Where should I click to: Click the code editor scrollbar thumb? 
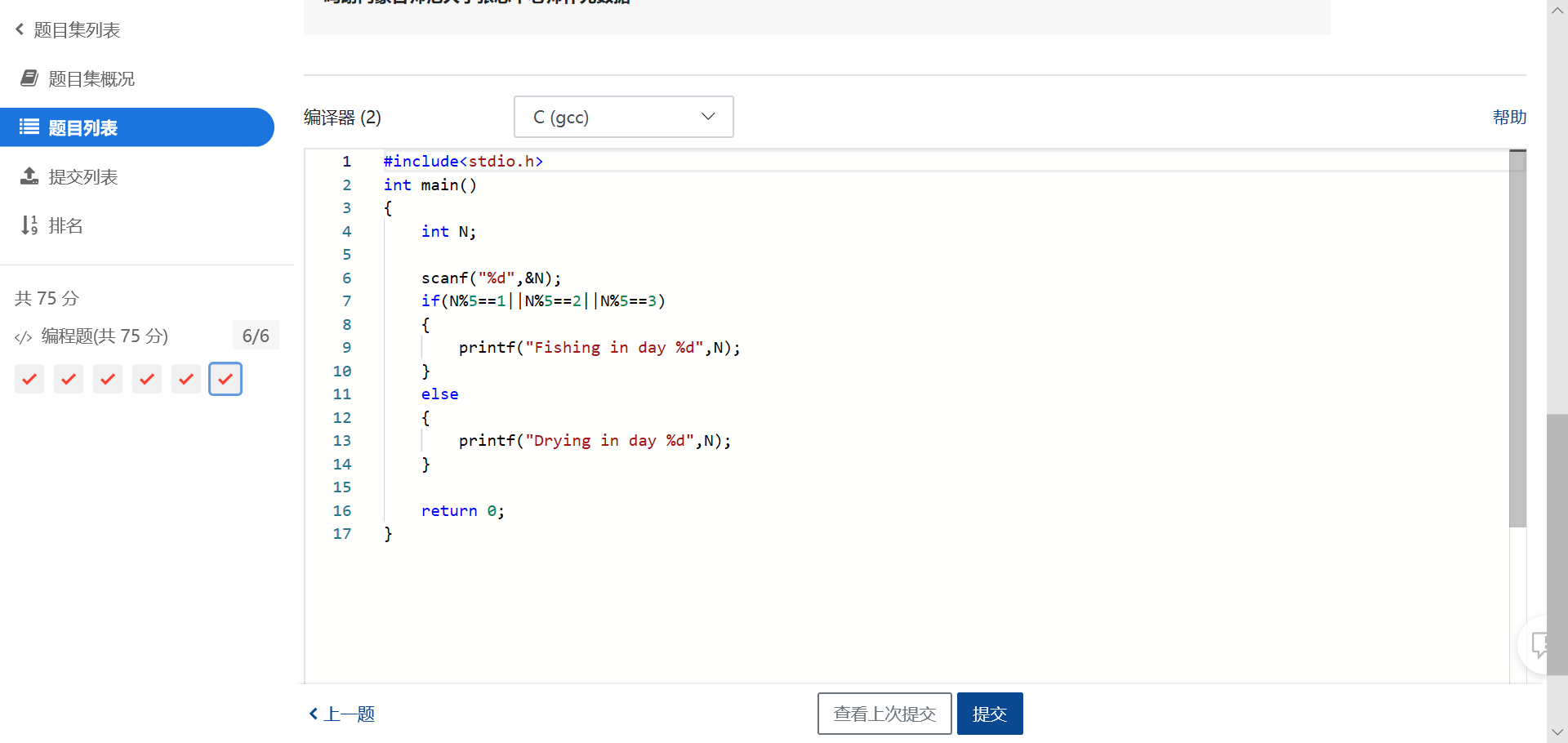point(1517,339)
